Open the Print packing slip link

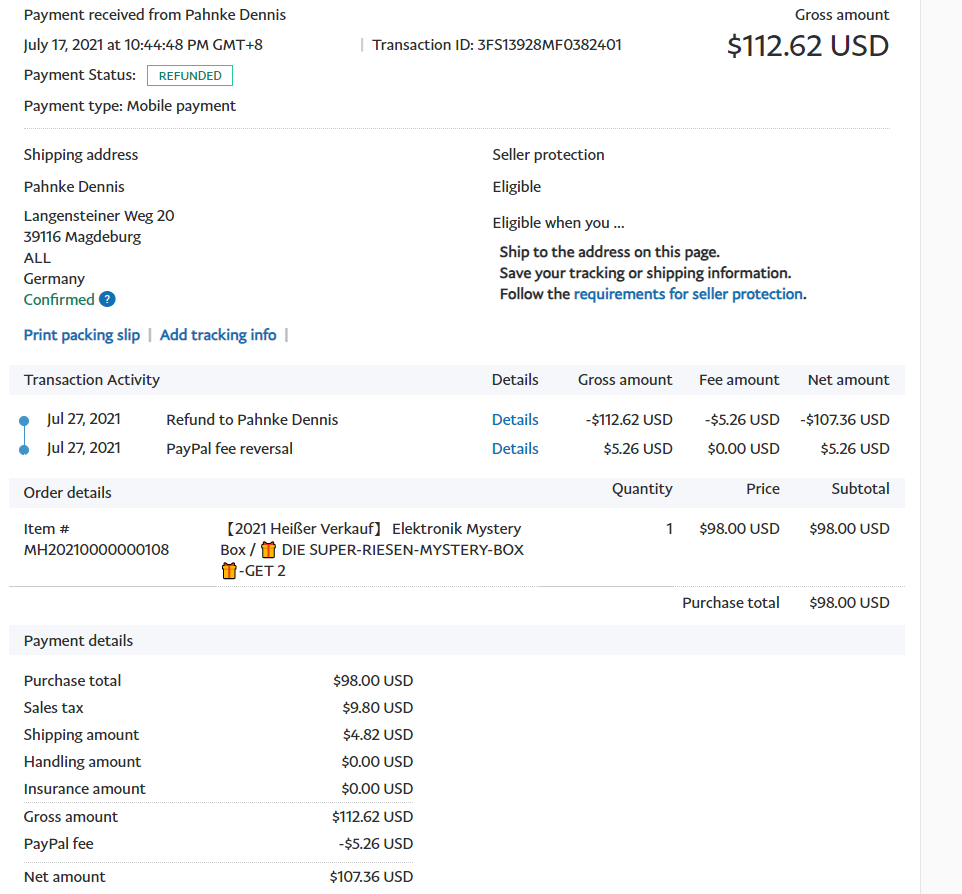click(x=82, y=335)
